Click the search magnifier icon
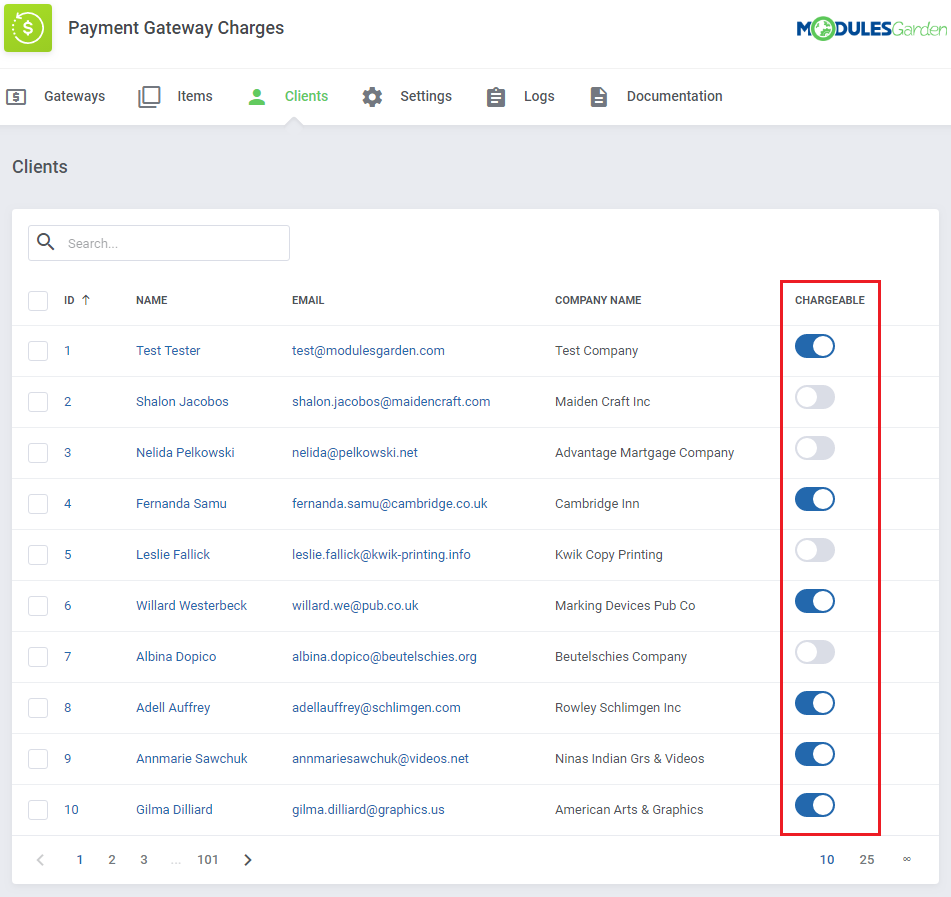This screenshot has width=951, height=897. [45, 242]
